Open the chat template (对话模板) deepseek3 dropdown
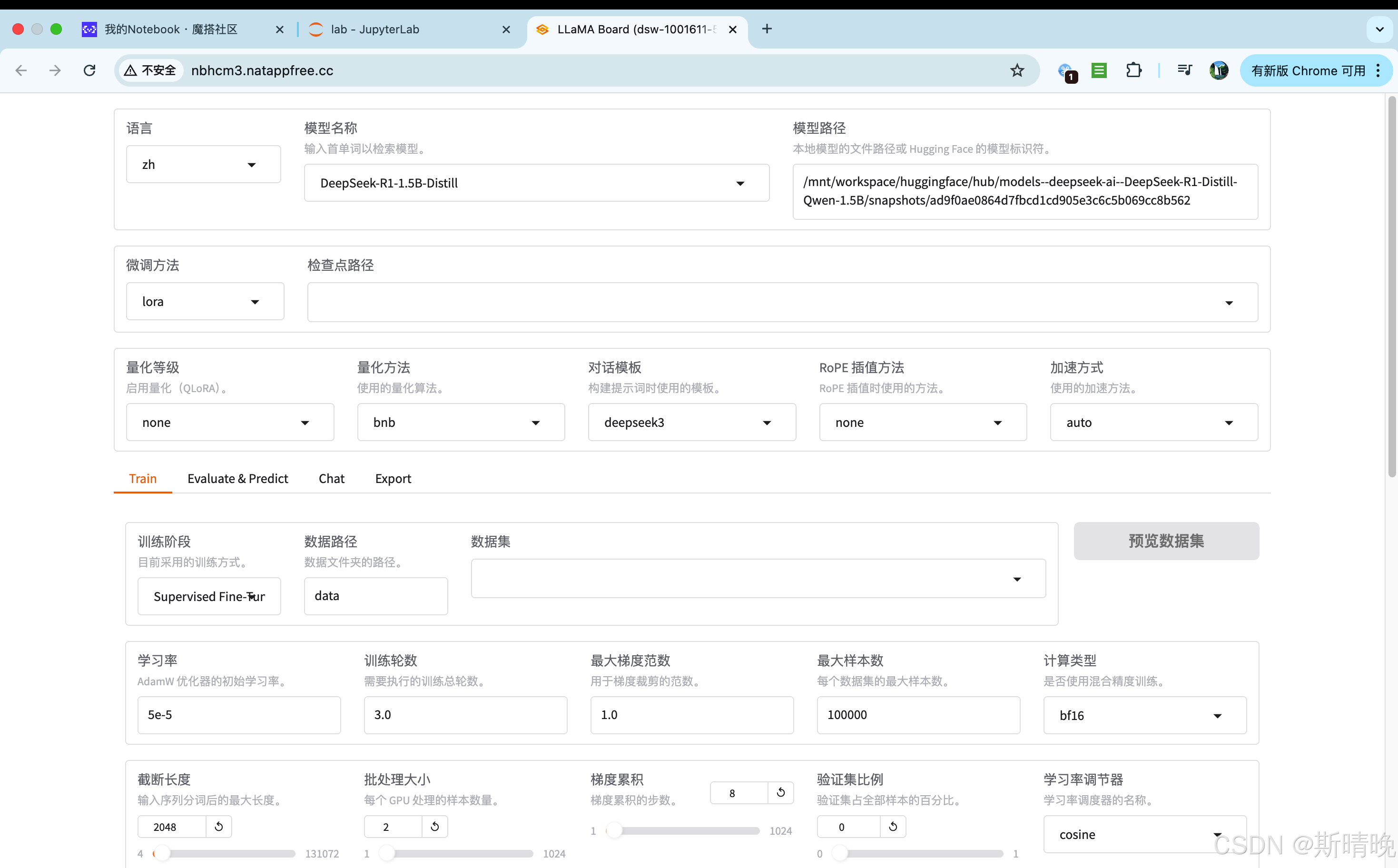This screenshot has height=868, width=1398. (x=691, y=423)
